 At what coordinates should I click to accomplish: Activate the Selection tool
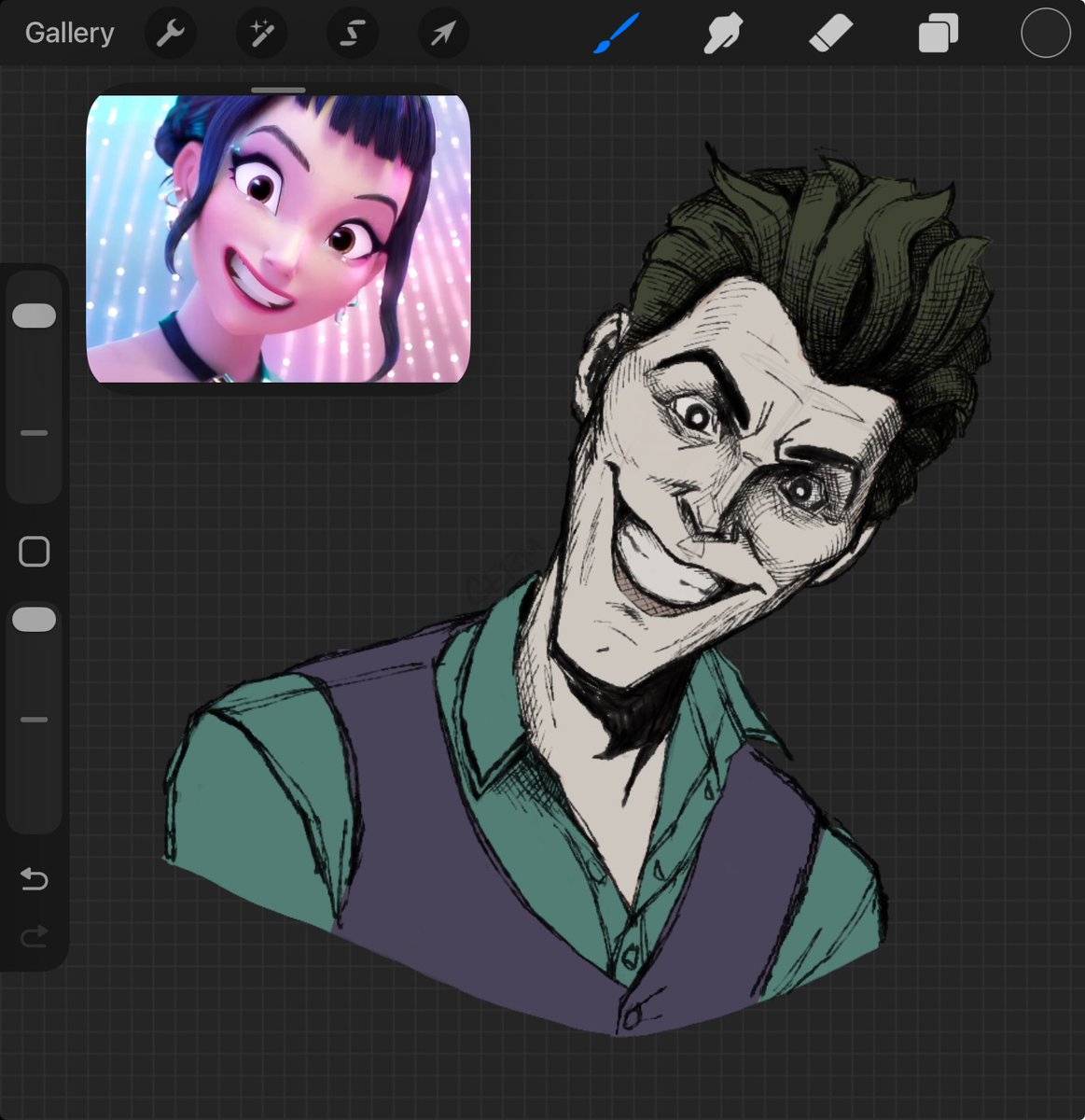click(x=352, y=35)
